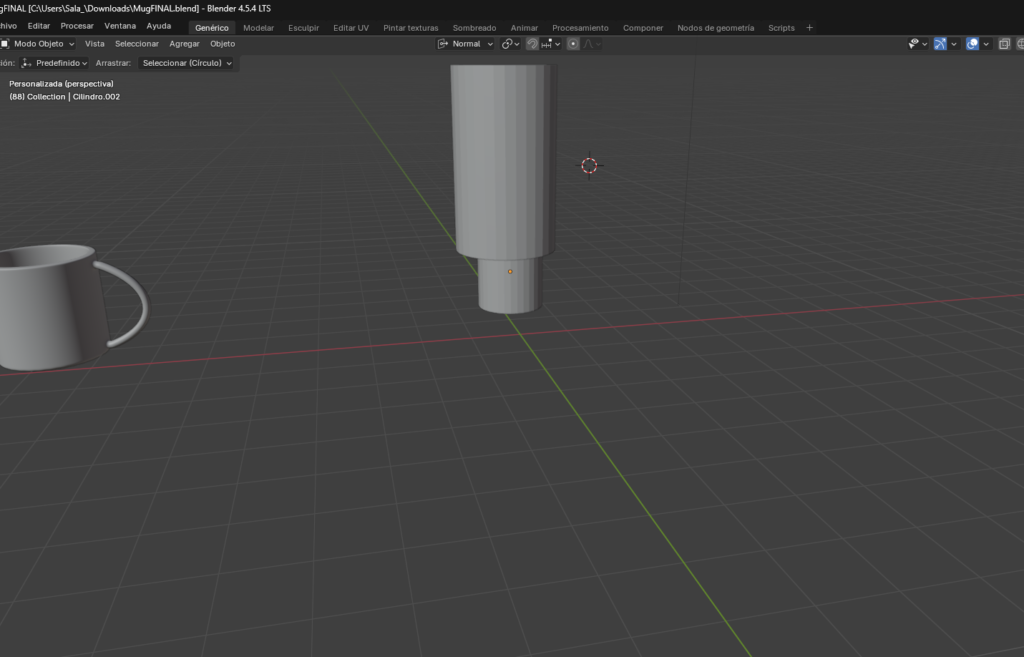Toggle X-ray transparency view
1024x657 pixels.
coord(1005,44)
